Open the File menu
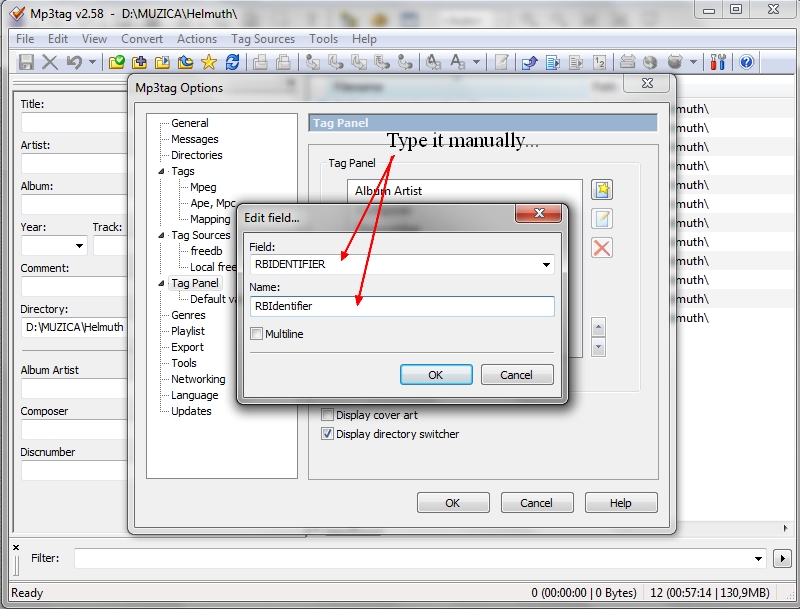This screenshot has width=800, height=609. 25,39
